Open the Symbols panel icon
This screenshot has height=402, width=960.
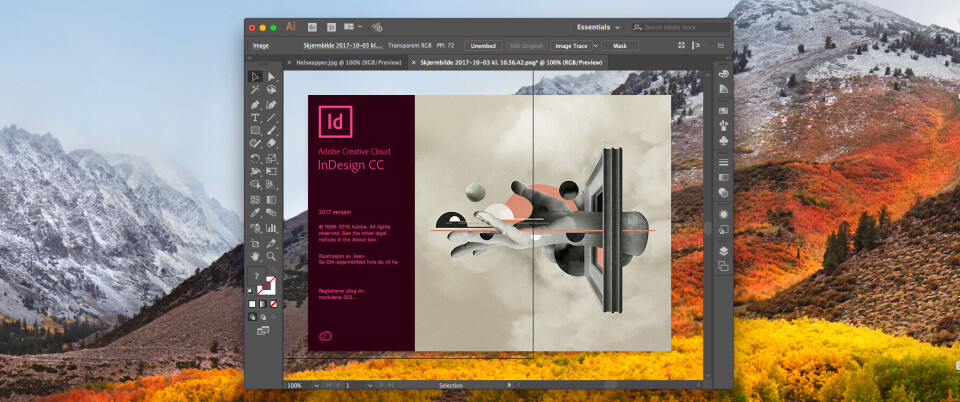point(723,140)
